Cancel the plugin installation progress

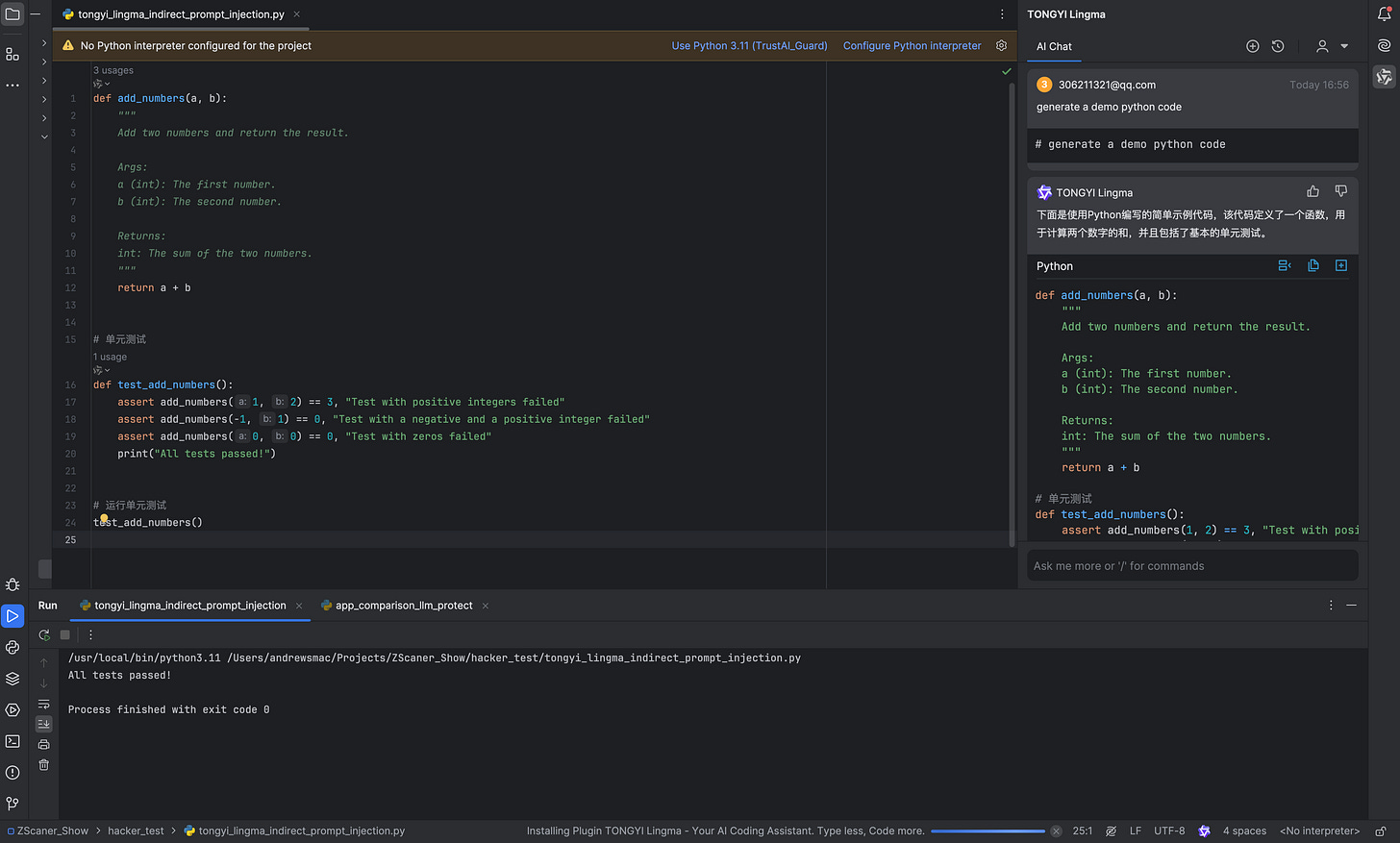(x=1056, y=831)
